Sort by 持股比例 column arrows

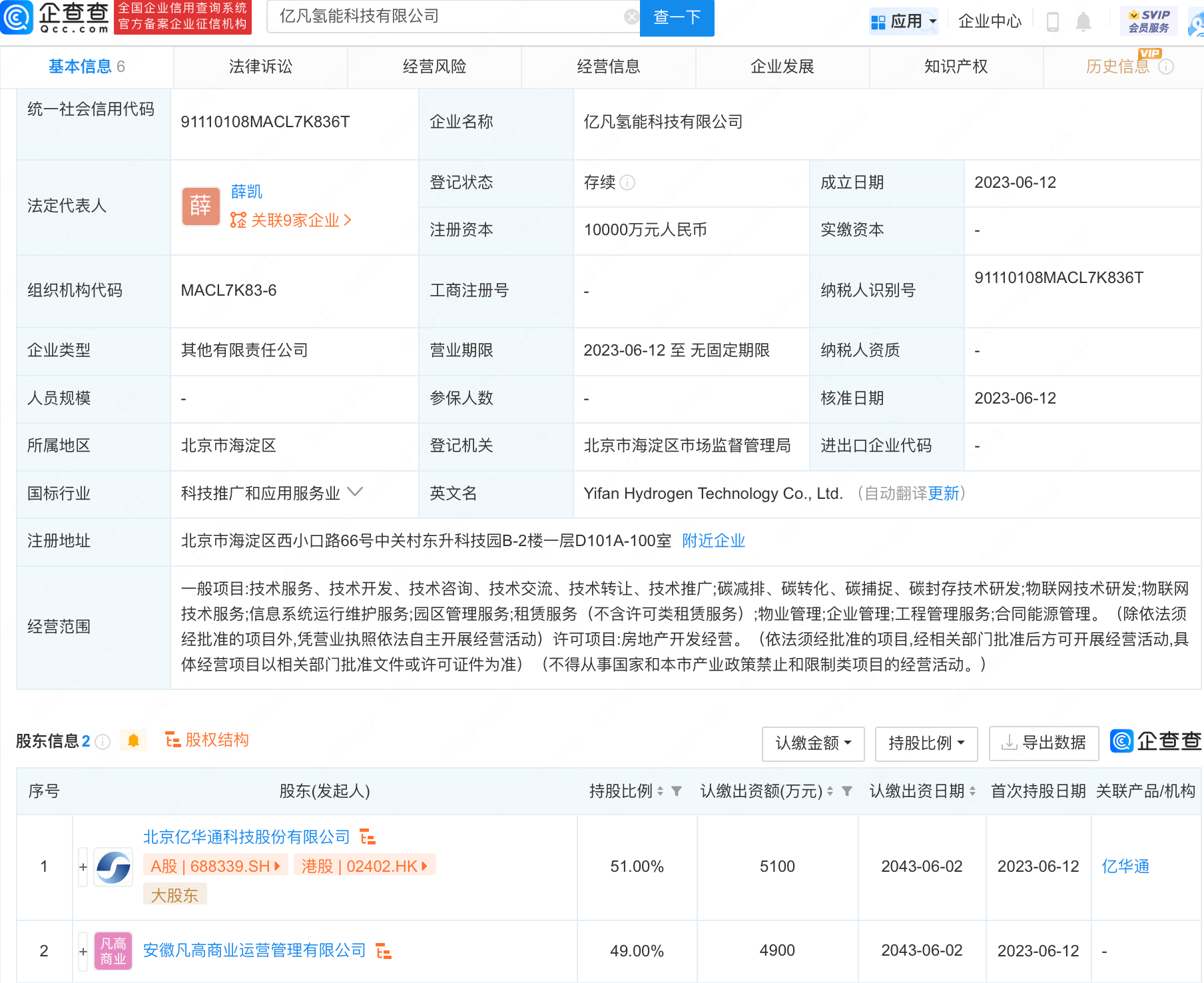[661, 791]
